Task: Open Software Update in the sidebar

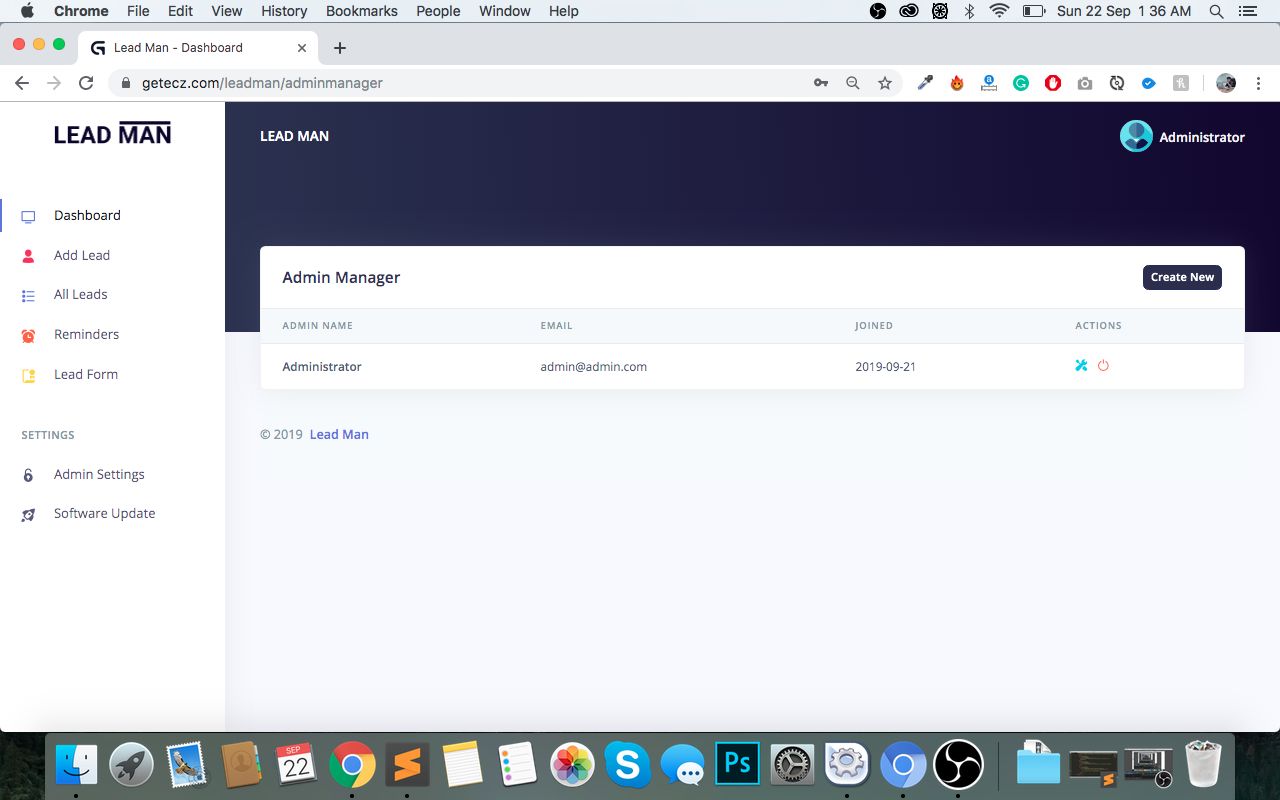Action: [105, 513]
